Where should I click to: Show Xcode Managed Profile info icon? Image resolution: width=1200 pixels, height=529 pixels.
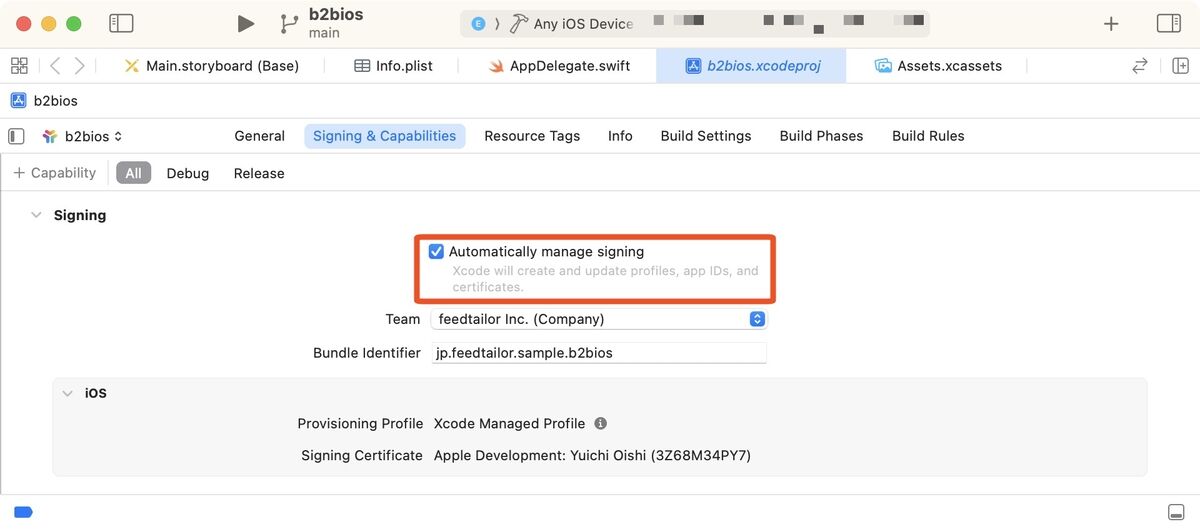tap(601, 423)
